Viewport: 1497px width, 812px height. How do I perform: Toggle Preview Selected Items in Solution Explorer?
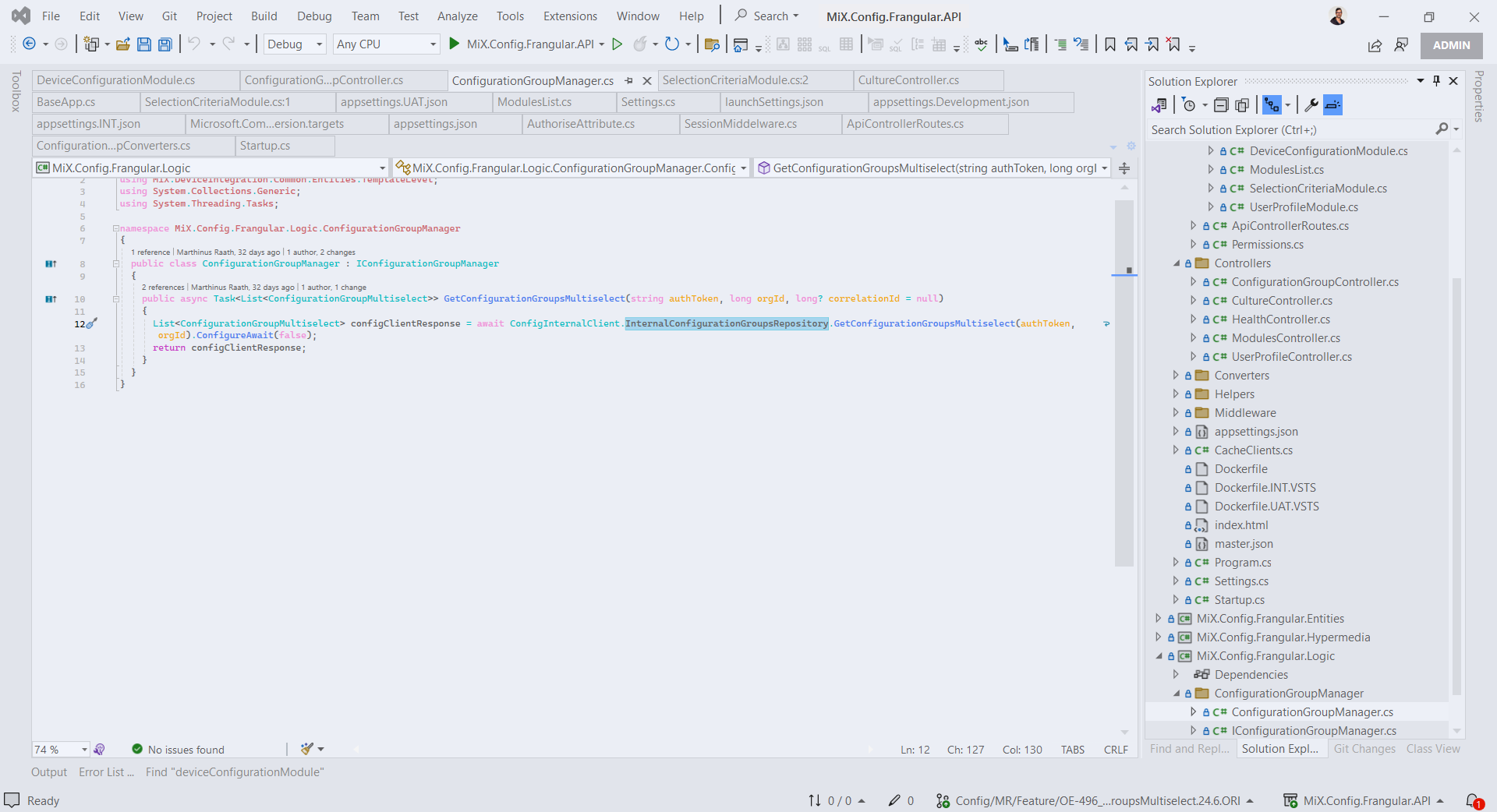1333,105
